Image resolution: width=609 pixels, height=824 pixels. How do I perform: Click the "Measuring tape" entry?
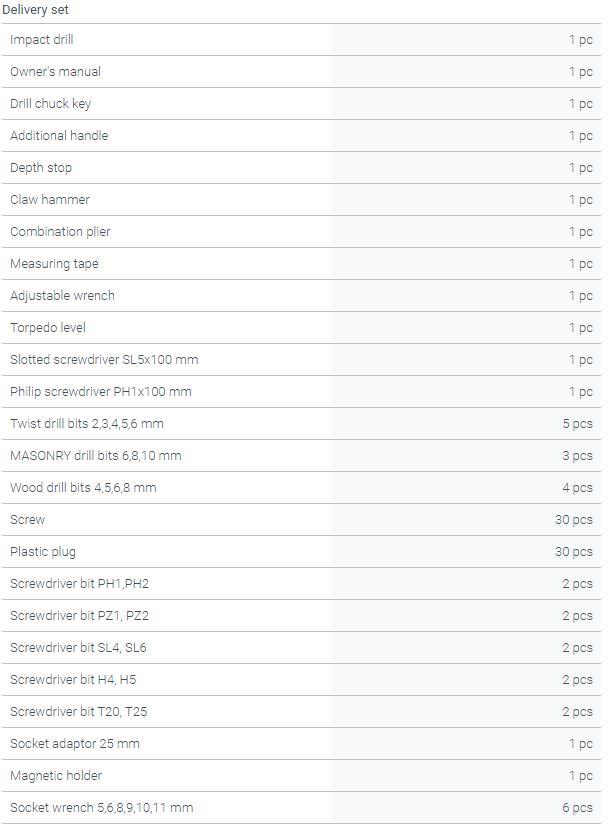(x=54, y=264)
